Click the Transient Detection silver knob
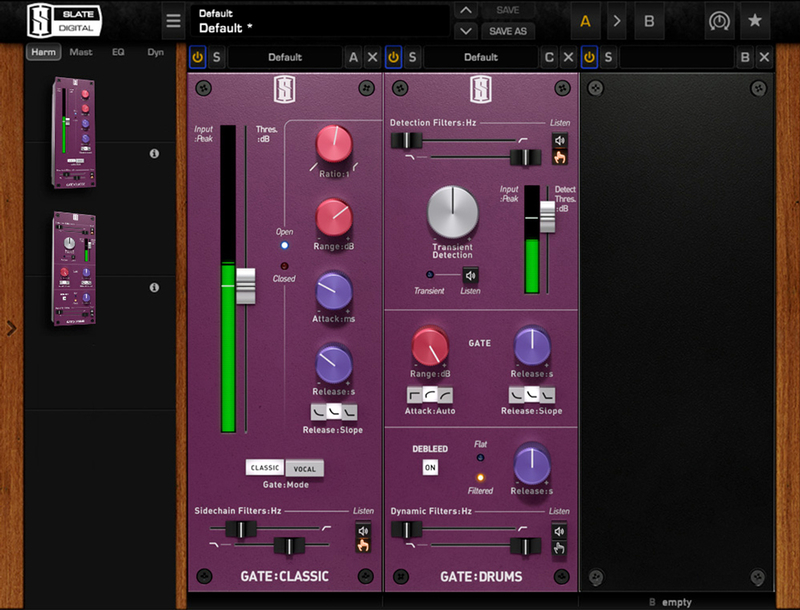The height and width of the screenshot is (610, 800). tap(453, 212)
